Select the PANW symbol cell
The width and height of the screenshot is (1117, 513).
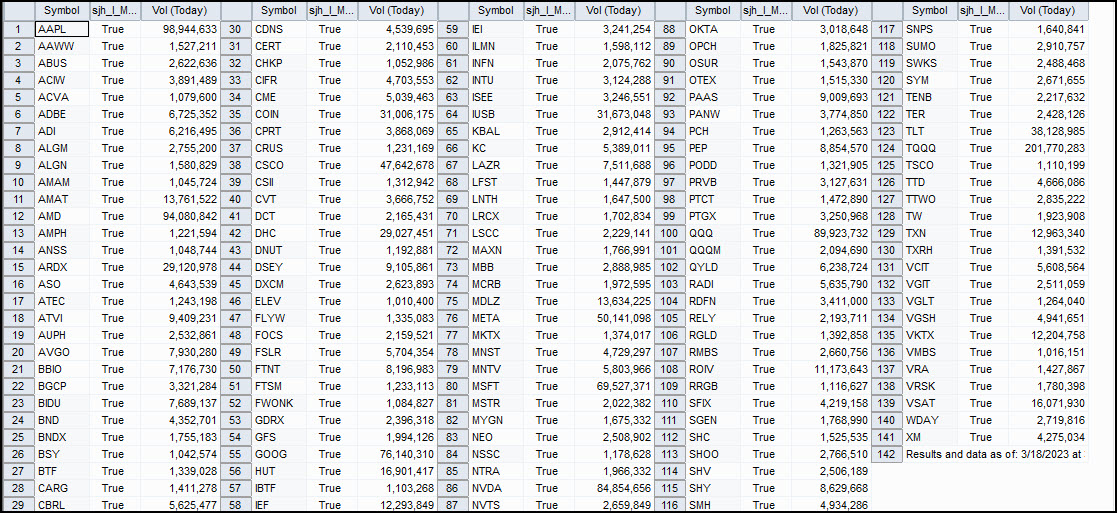click(713, 114)
